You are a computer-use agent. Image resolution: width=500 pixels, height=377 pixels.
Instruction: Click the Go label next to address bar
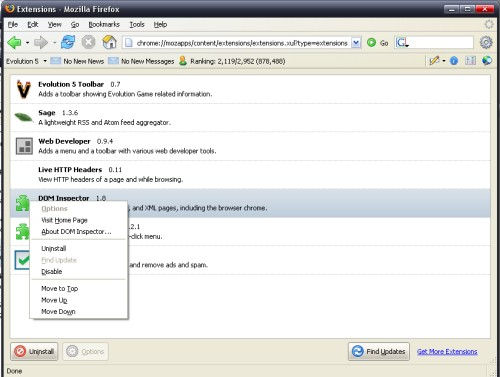pyautogui.click(x=384, y=43)
